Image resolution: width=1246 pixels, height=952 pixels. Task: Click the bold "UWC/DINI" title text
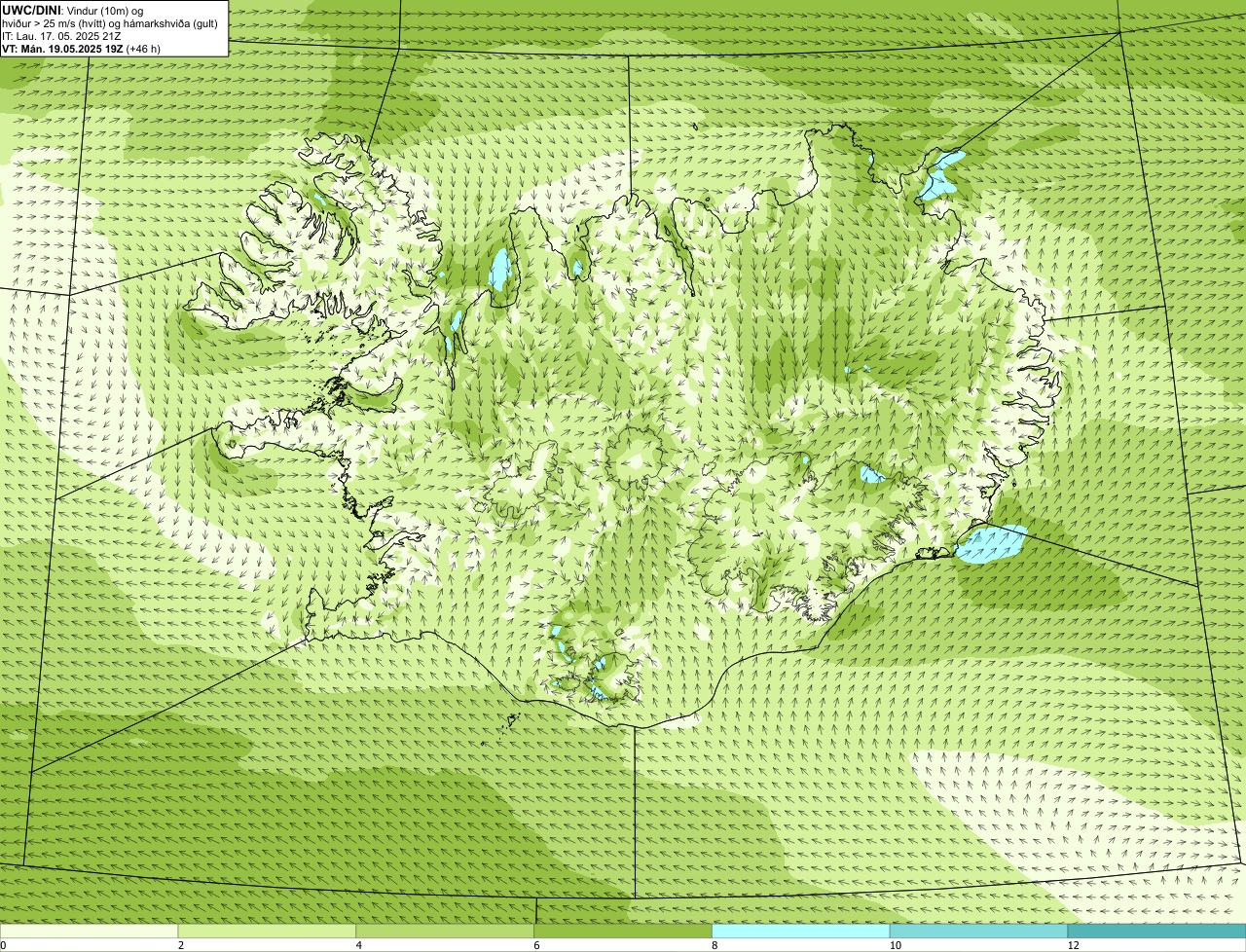pos(31,10)
